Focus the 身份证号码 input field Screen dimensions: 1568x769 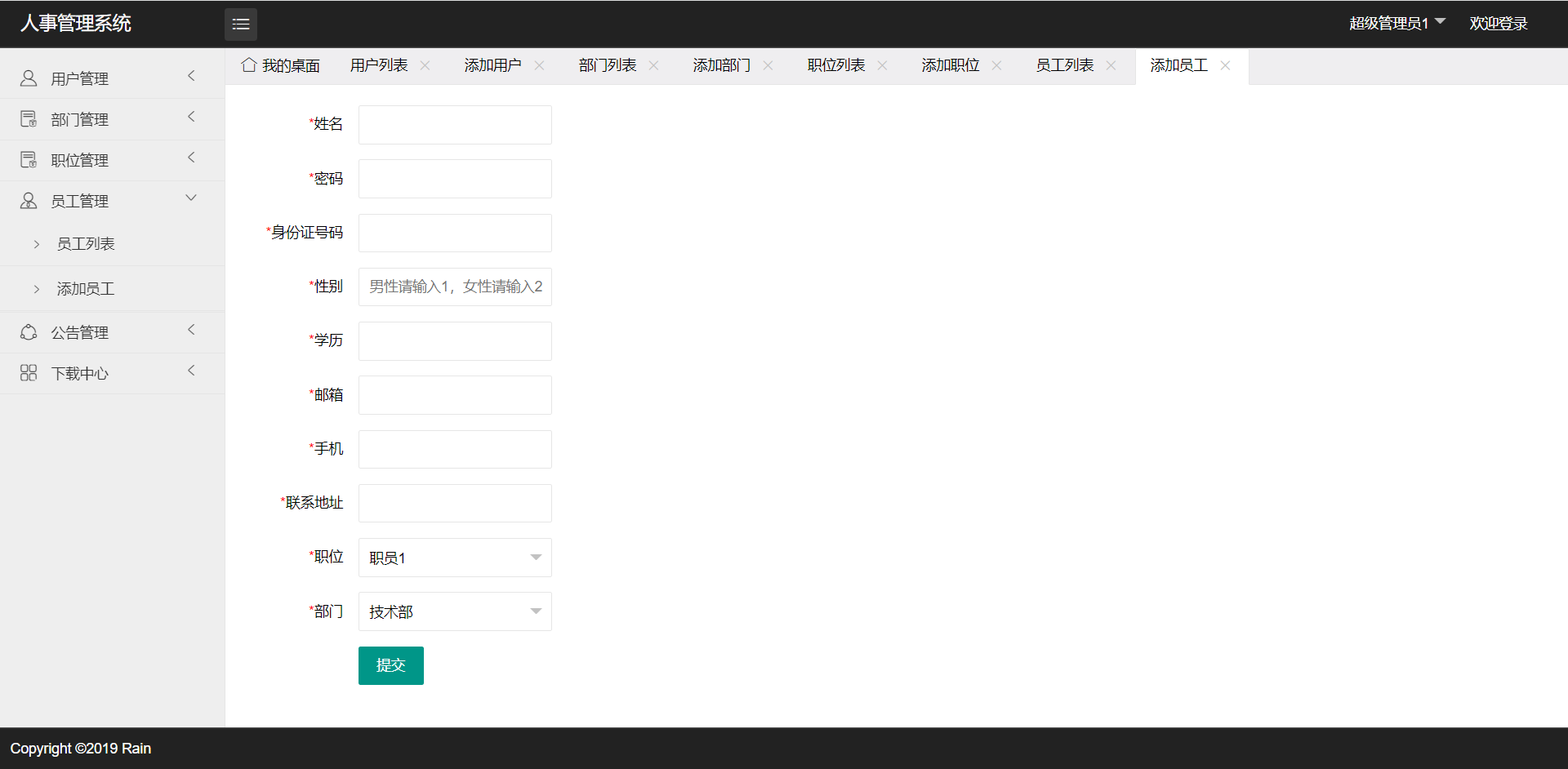tap(455, 233)
